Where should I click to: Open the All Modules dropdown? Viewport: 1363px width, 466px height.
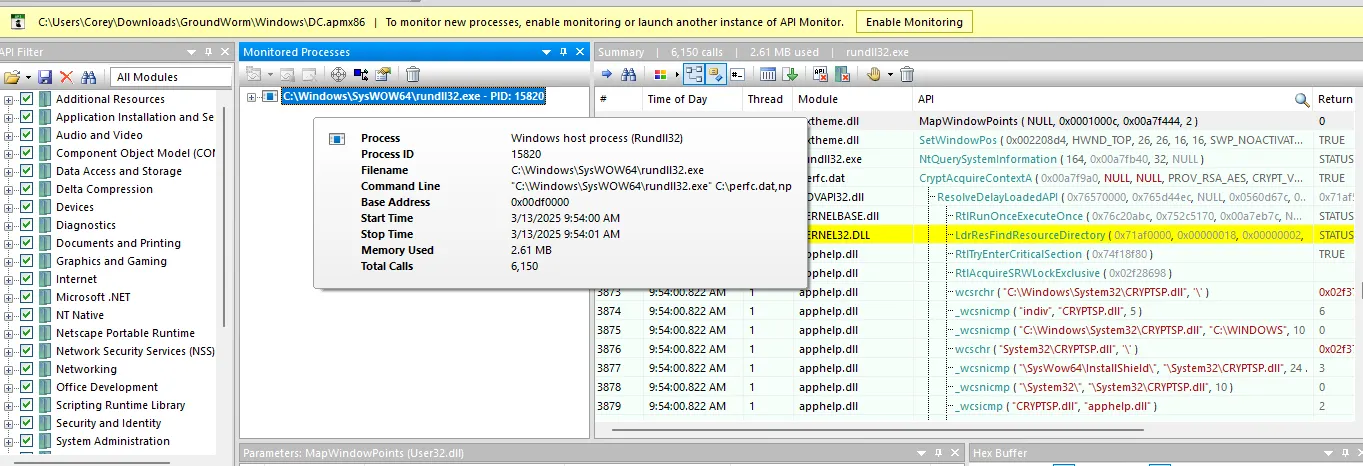[170, 77]
